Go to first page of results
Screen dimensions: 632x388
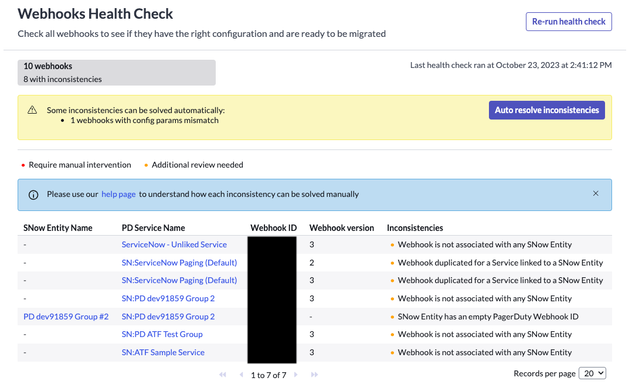(222, 375)
